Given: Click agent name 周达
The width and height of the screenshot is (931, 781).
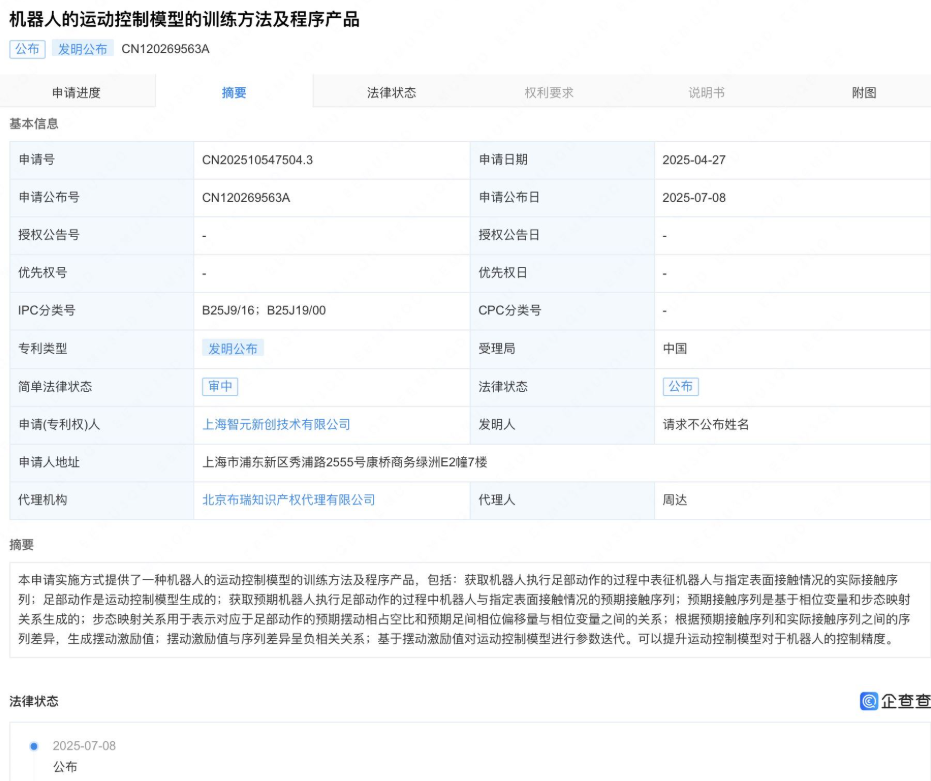Looking at the screenshot, I should tap(674, 500).
